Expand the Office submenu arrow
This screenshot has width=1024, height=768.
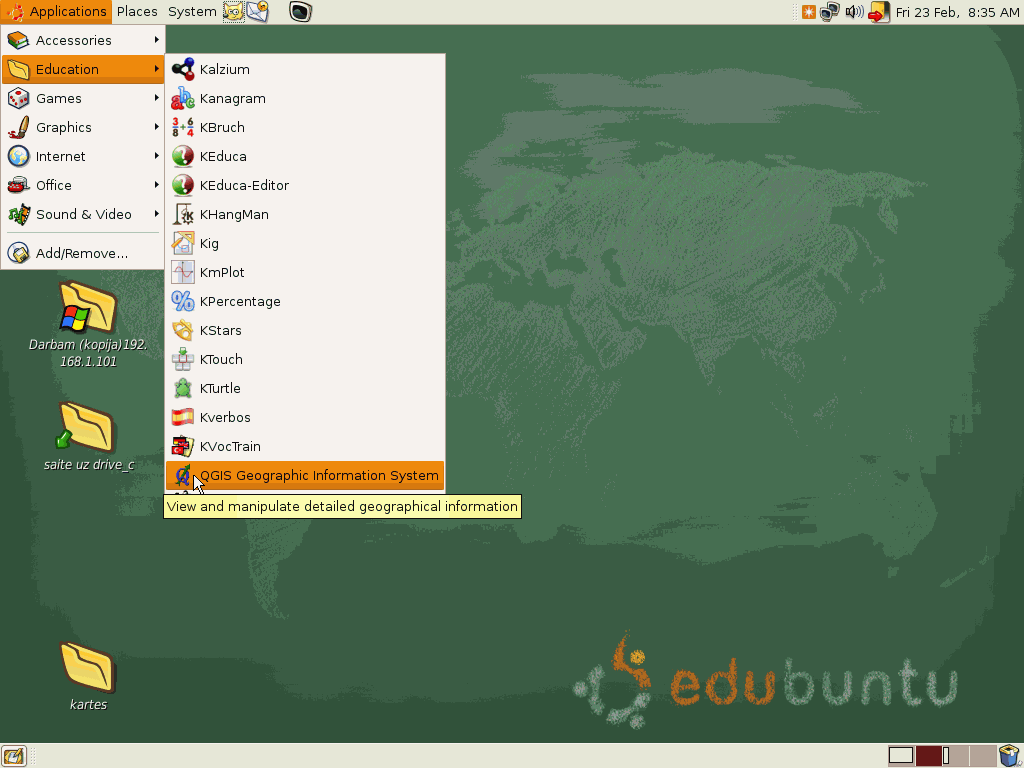pyautogui.click(x=157, y=185)
